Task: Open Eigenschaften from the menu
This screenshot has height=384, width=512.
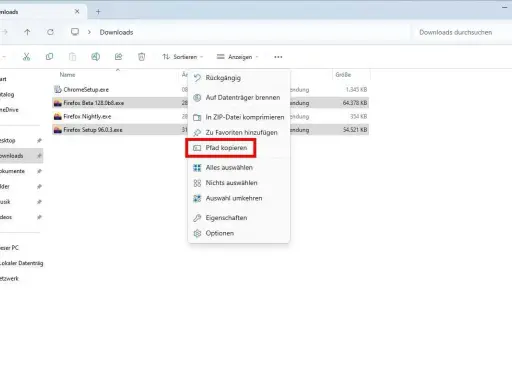Action: 239,218
